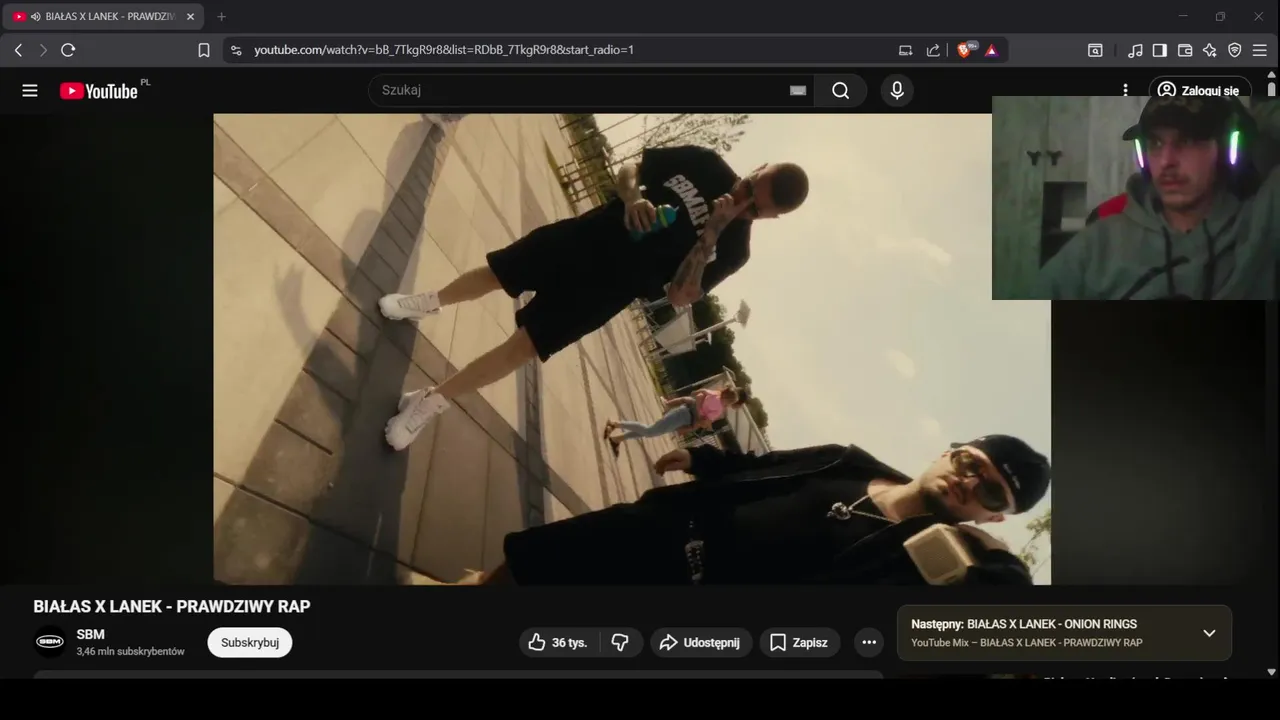
Task: Toggle the browser sidebar panel icon
Action: pos(1160,50)
